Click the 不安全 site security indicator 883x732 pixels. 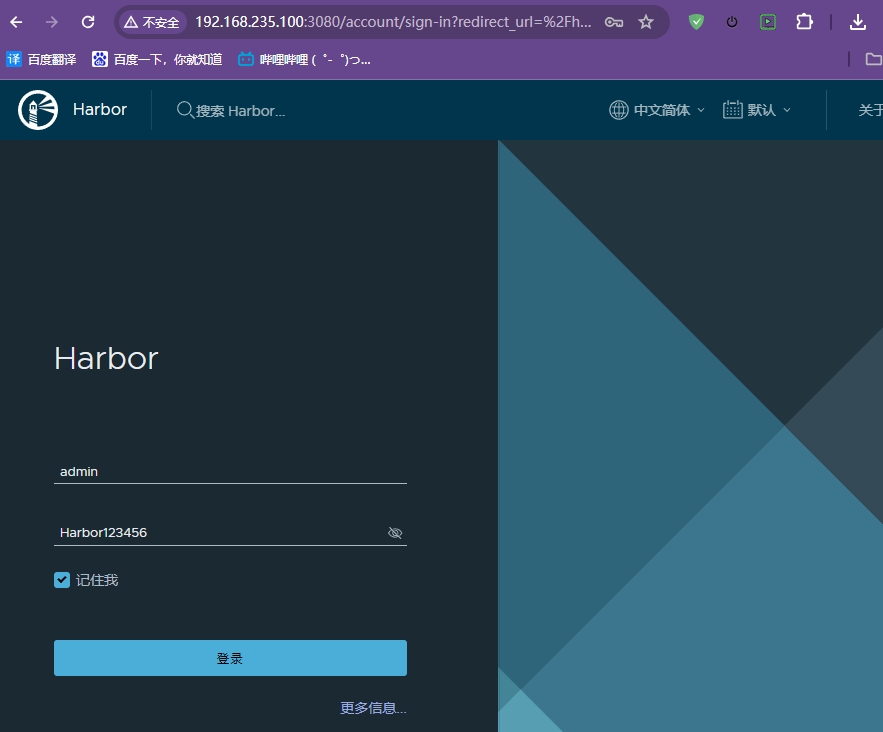point(152,22)
